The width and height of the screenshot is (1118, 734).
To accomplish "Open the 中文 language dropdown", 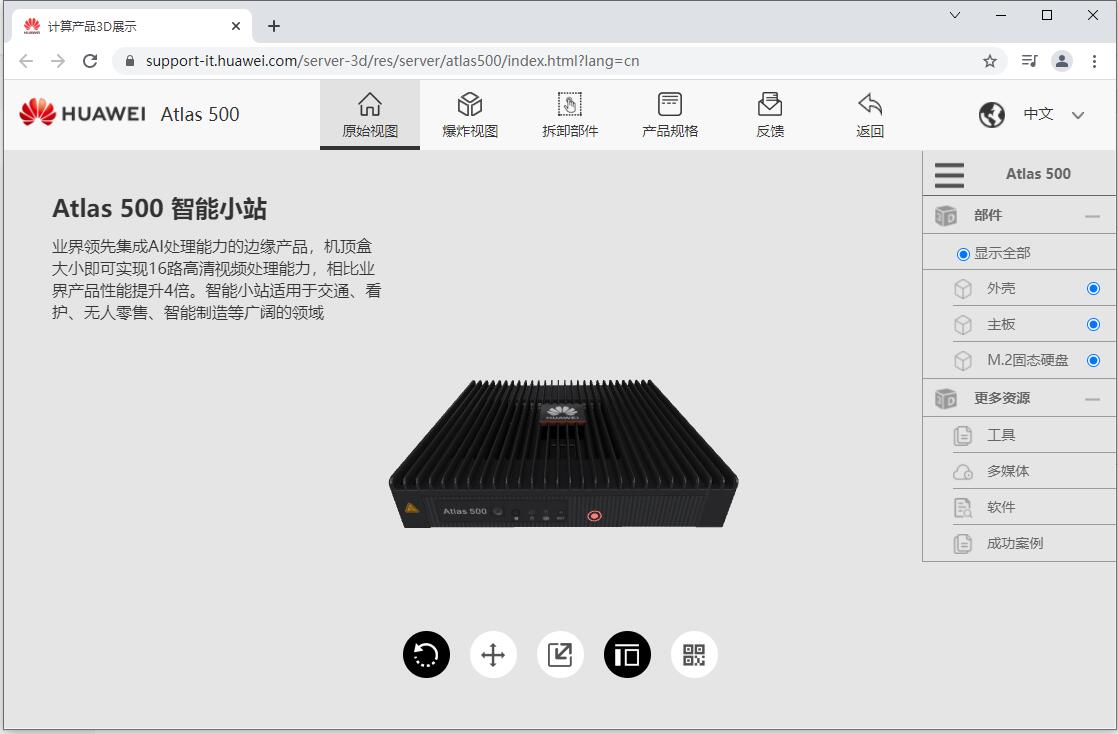I will [x=1053, y=114].
